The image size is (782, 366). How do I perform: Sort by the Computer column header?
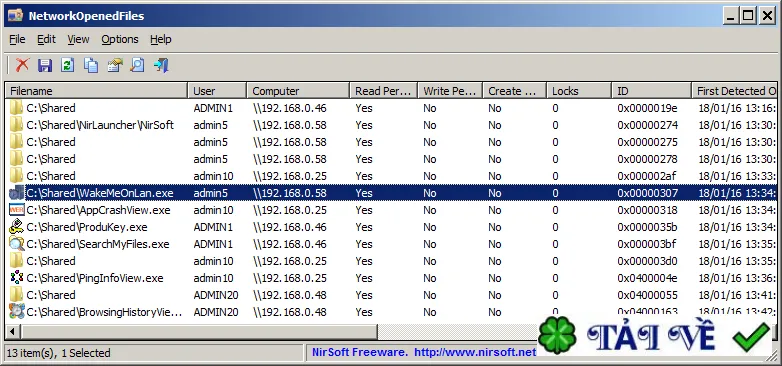pos(298,91)
